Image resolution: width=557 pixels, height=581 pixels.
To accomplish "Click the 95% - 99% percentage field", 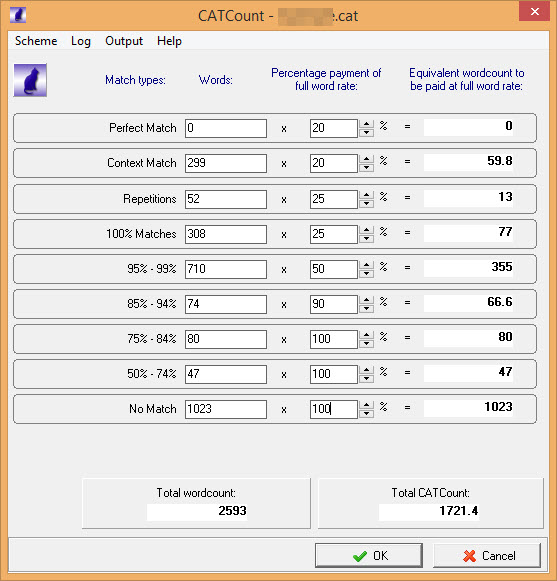I will point(334,269).
